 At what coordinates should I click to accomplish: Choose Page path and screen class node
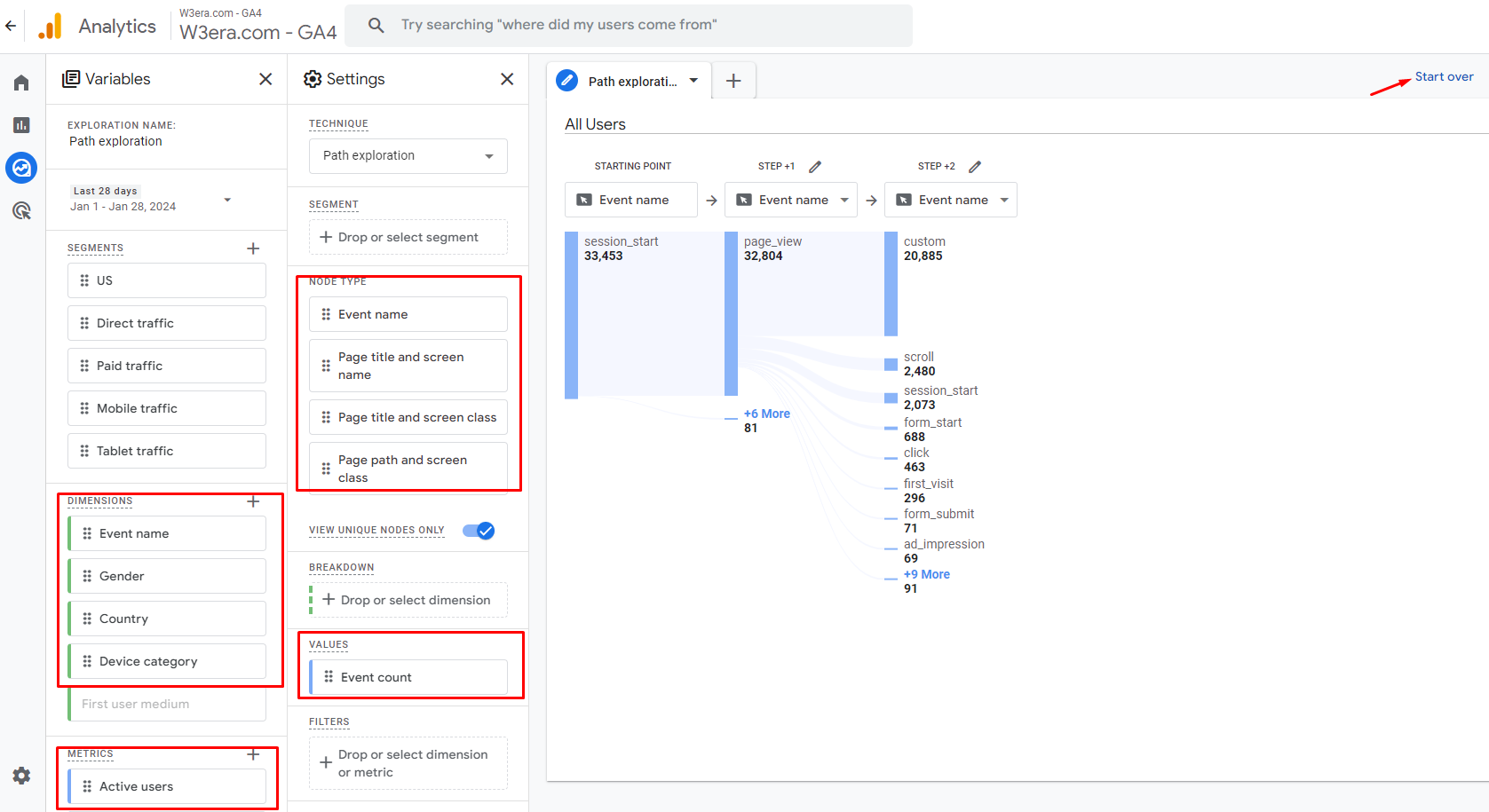tap(408, 467)
